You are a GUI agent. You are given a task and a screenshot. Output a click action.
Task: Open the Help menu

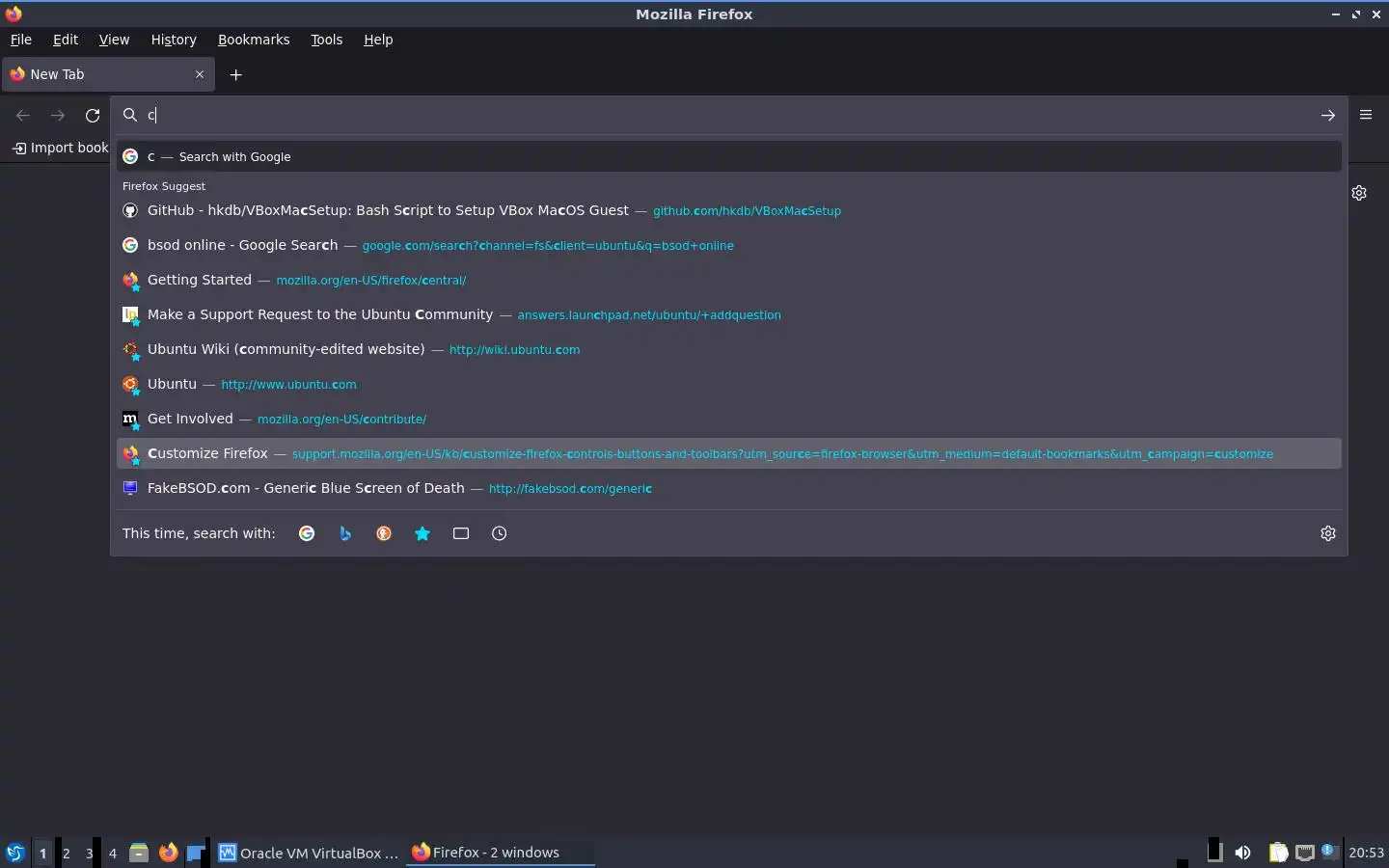378,40
